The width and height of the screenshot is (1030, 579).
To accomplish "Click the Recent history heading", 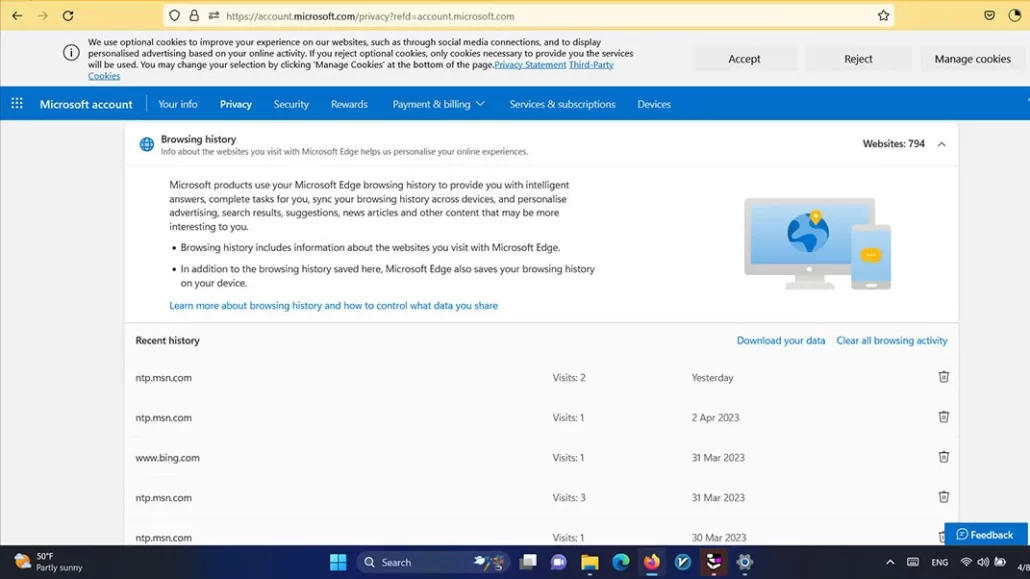I will click(x=168, y=340).
